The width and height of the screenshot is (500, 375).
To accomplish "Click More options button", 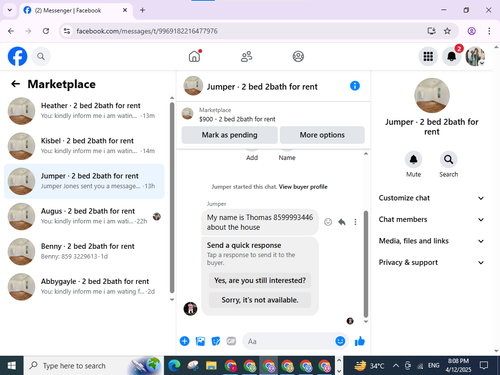I will 322,135.
